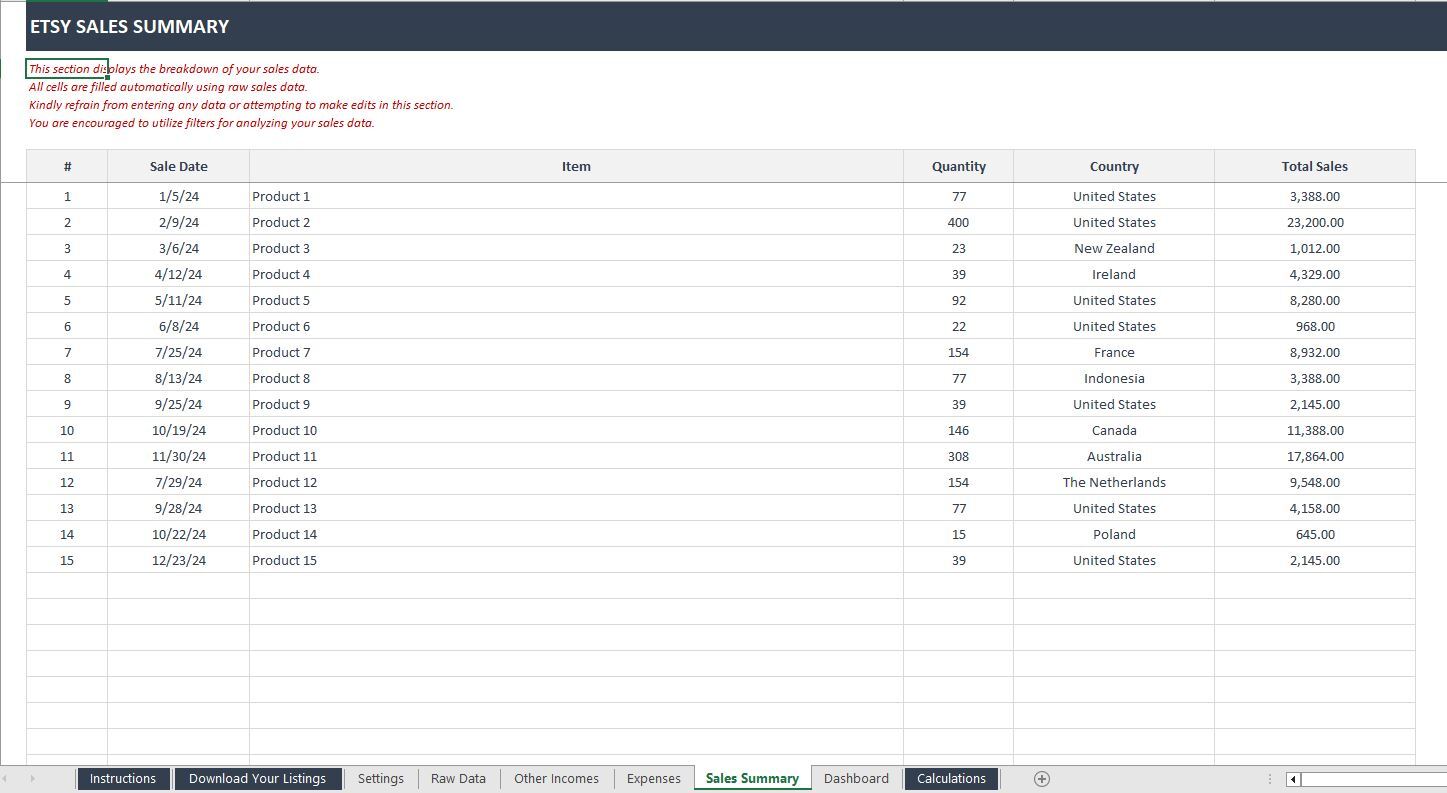Image resolution: width=1447 pixels, height=793 pixels.
Task: Open the Instructions sheet tab
Action: [122, 779]
